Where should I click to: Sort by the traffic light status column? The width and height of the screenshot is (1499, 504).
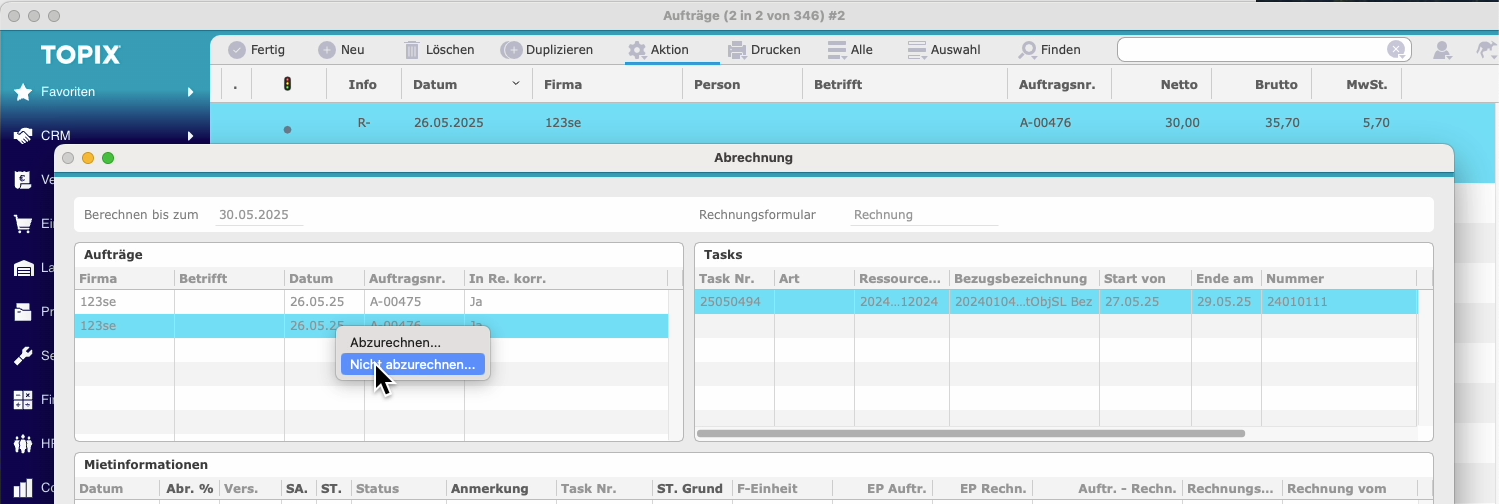pyautogui.click(x=288, y=85)
